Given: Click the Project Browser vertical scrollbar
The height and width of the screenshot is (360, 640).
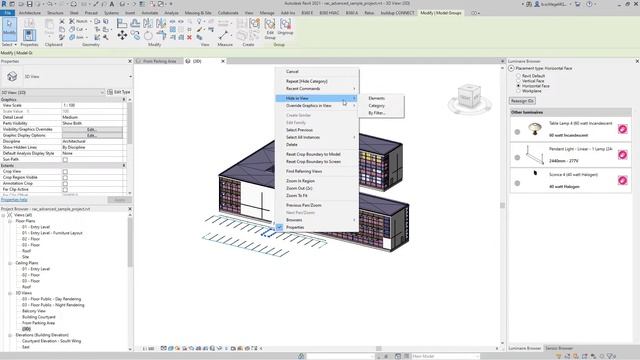Looking at the screenshot, I should pyautogui.click(x=130, y=243).
